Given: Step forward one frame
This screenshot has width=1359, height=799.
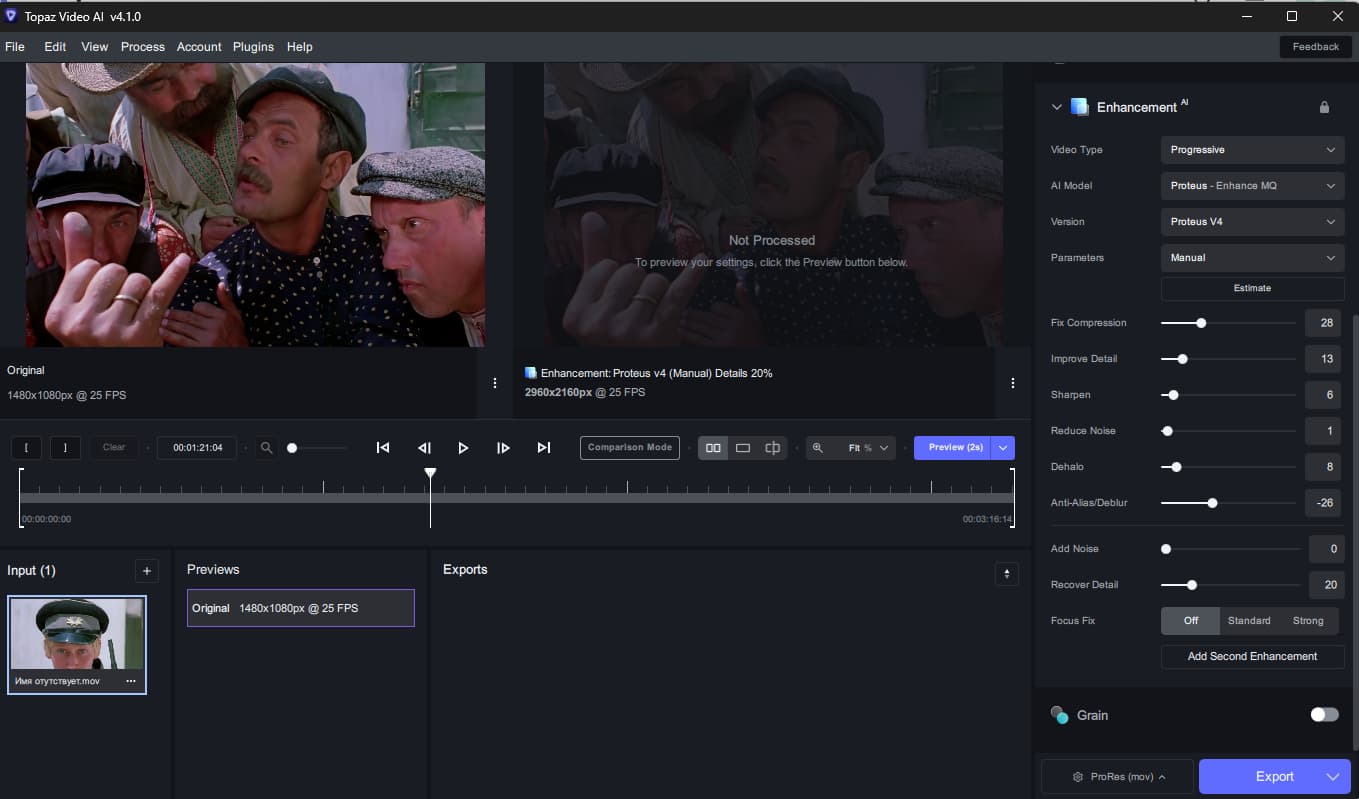Looking at the screenshot, I should [x=503, y=448].
